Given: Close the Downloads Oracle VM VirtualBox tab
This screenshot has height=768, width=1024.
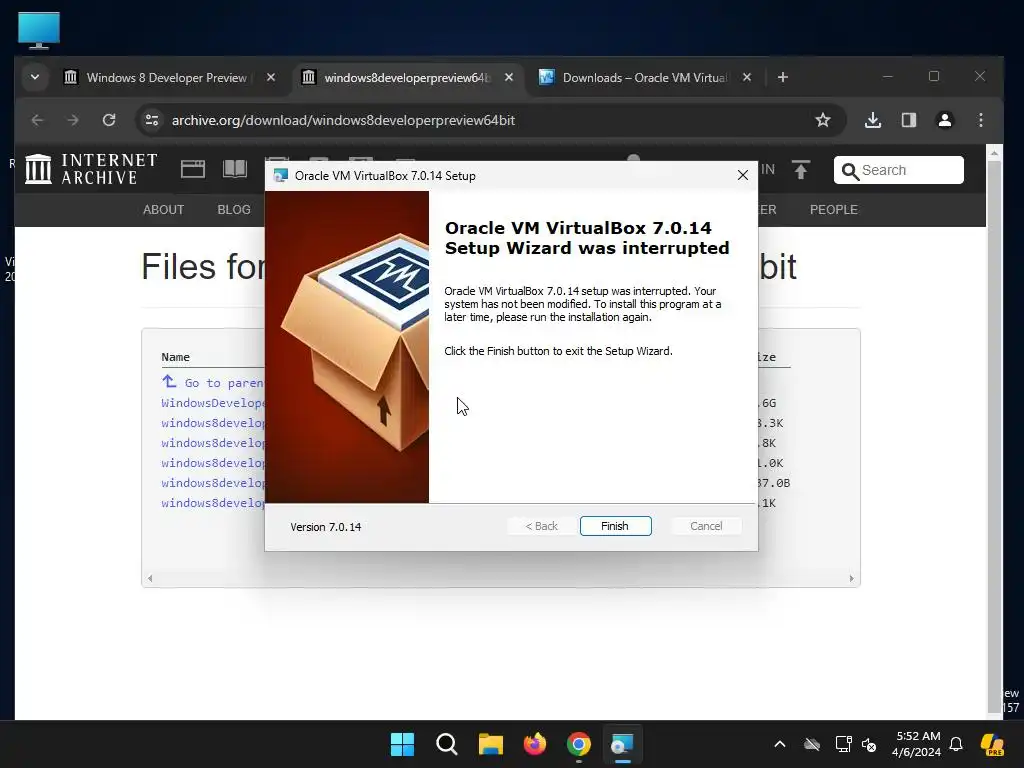Looking at the screenshot, I should [747, 77].
